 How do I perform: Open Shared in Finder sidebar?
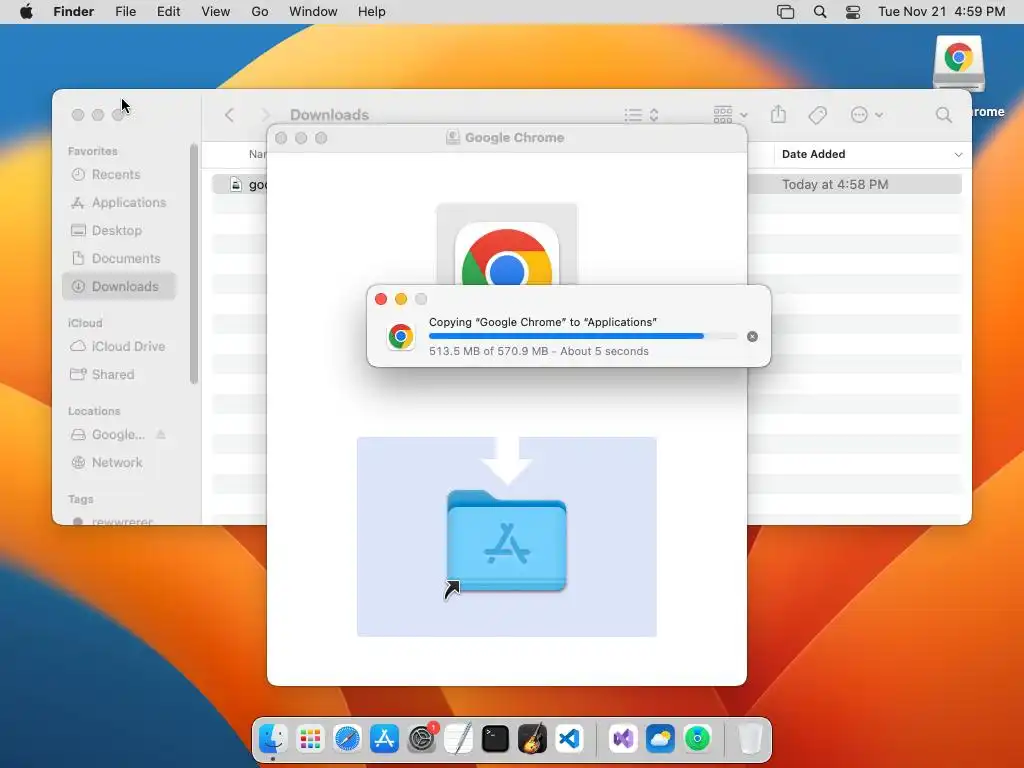point(103,374)
